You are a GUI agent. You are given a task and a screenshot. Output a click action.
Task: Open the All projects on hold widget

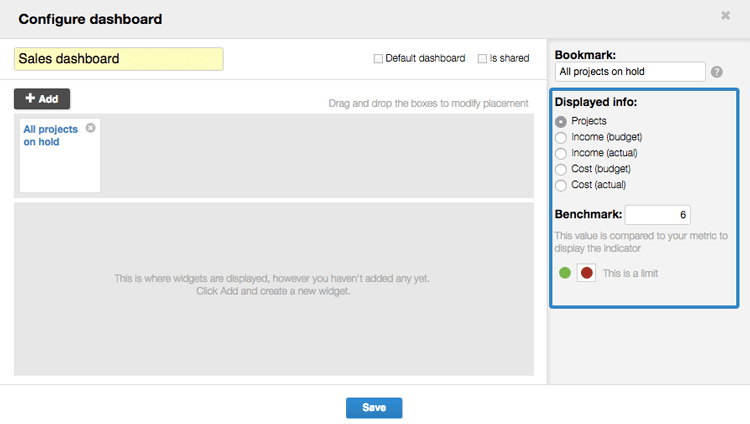50,135
